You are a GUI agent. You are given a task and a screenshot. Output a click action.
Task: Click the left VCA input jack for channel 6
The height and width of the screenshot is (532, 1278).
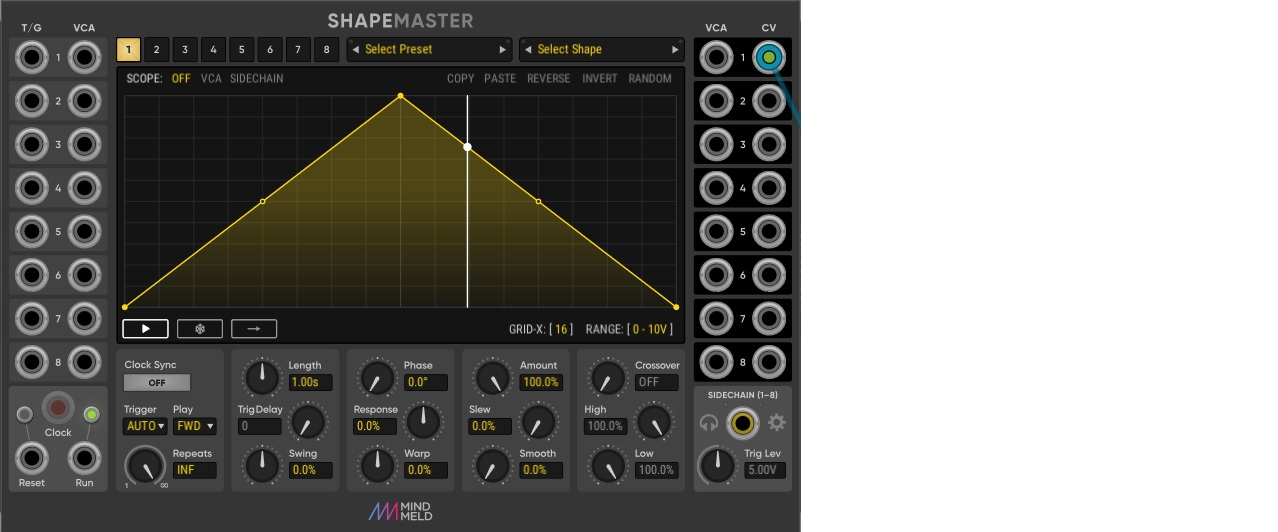pyautogui.click(x=84, y=275)
